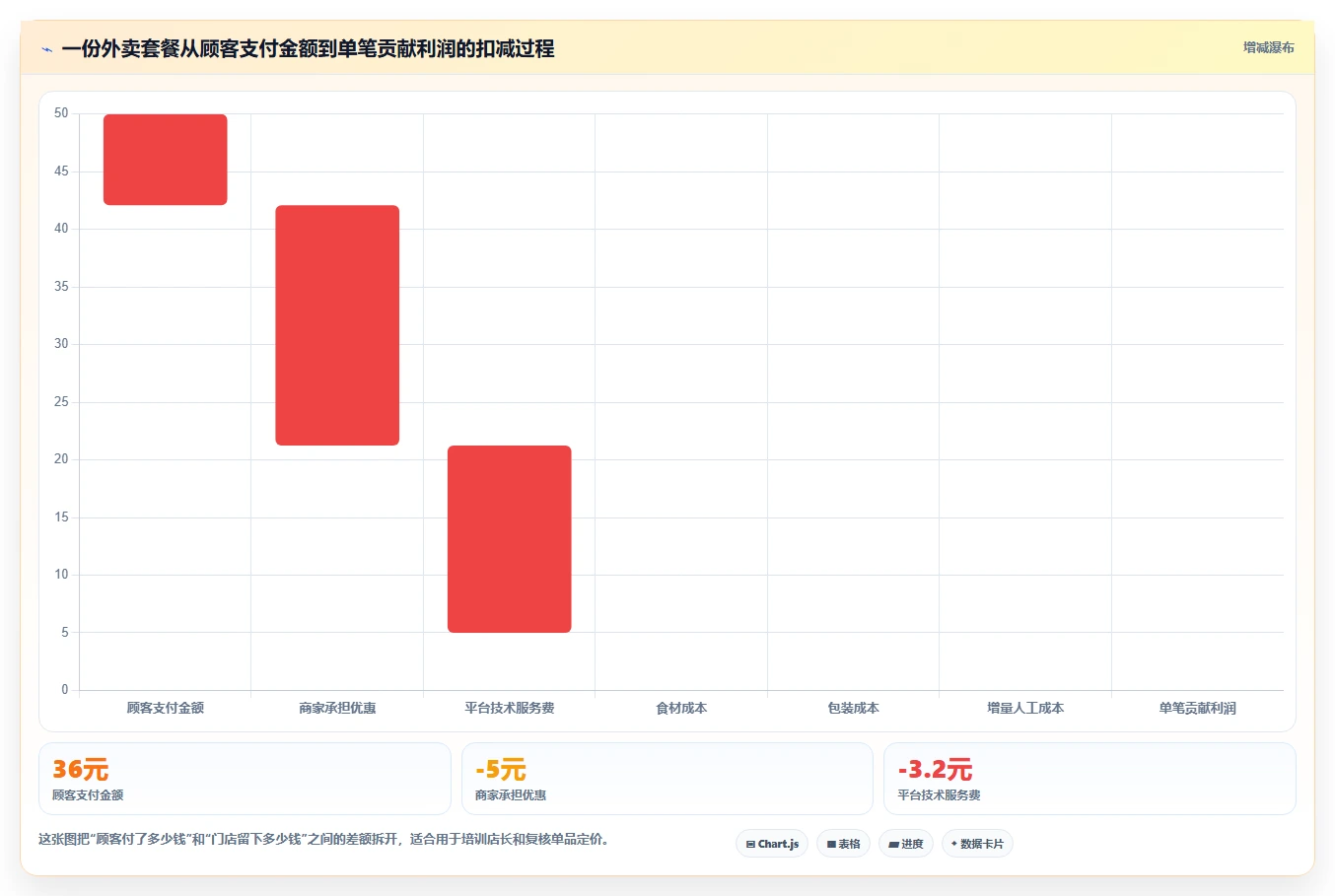Image resolution: width=1335 pixels, height=896 pixels.
Task: Click the 增减瀑布 label in the header
Action: [1268, 47]
